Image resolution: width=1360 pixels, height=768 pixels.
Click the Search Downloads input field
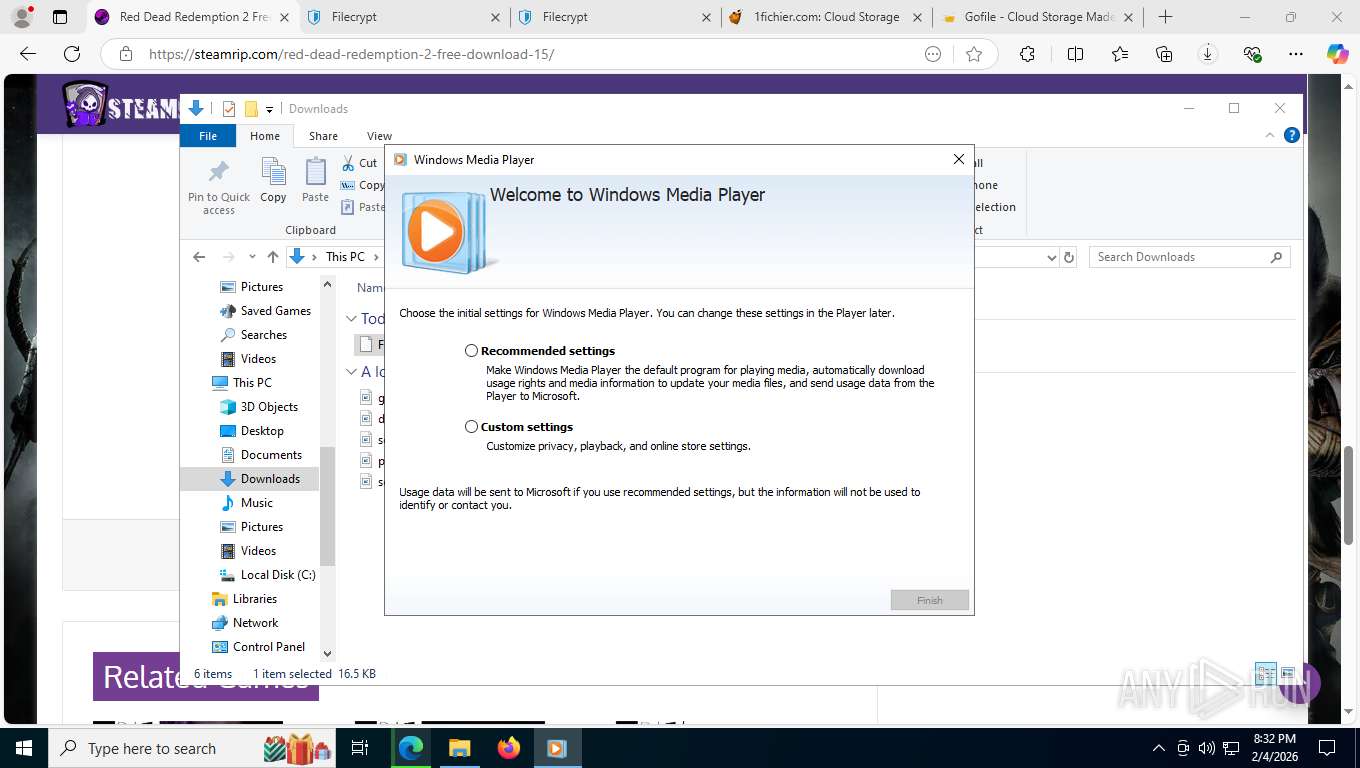pyautogui.click(x=1180, y=257)
